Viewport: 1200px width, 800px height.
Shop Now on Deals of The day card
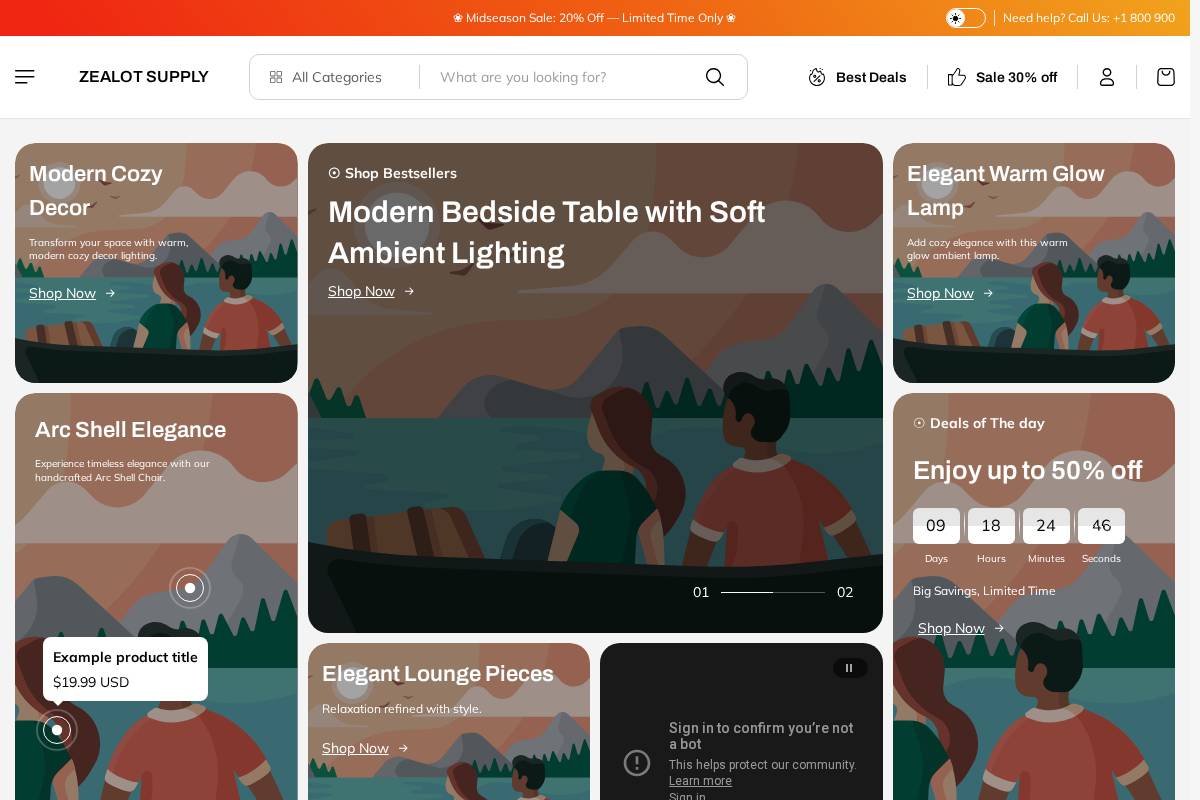pos(961,628)
